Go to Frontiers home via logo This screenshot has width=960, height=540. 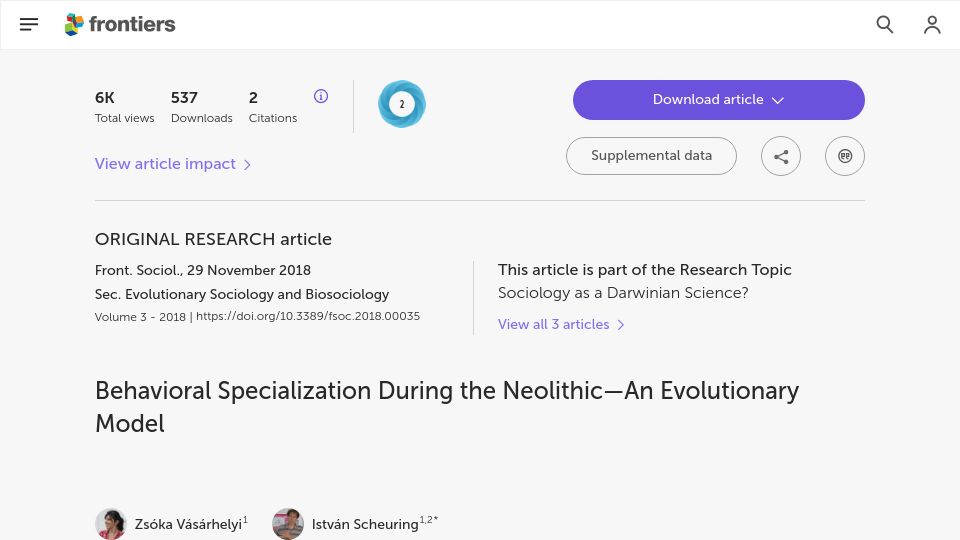(120, 24)
